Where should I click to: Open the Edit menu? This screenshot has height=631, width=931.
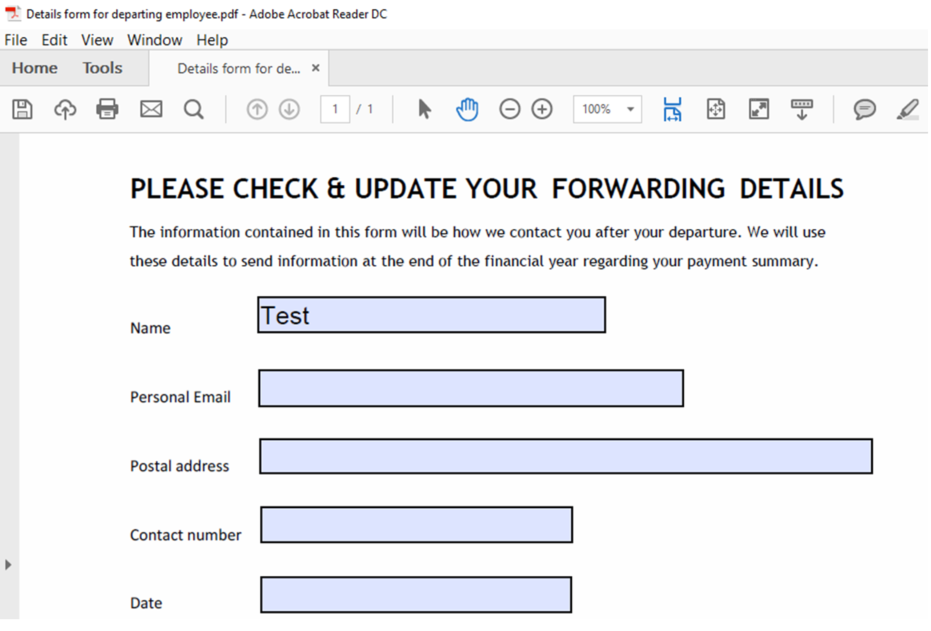54,40
